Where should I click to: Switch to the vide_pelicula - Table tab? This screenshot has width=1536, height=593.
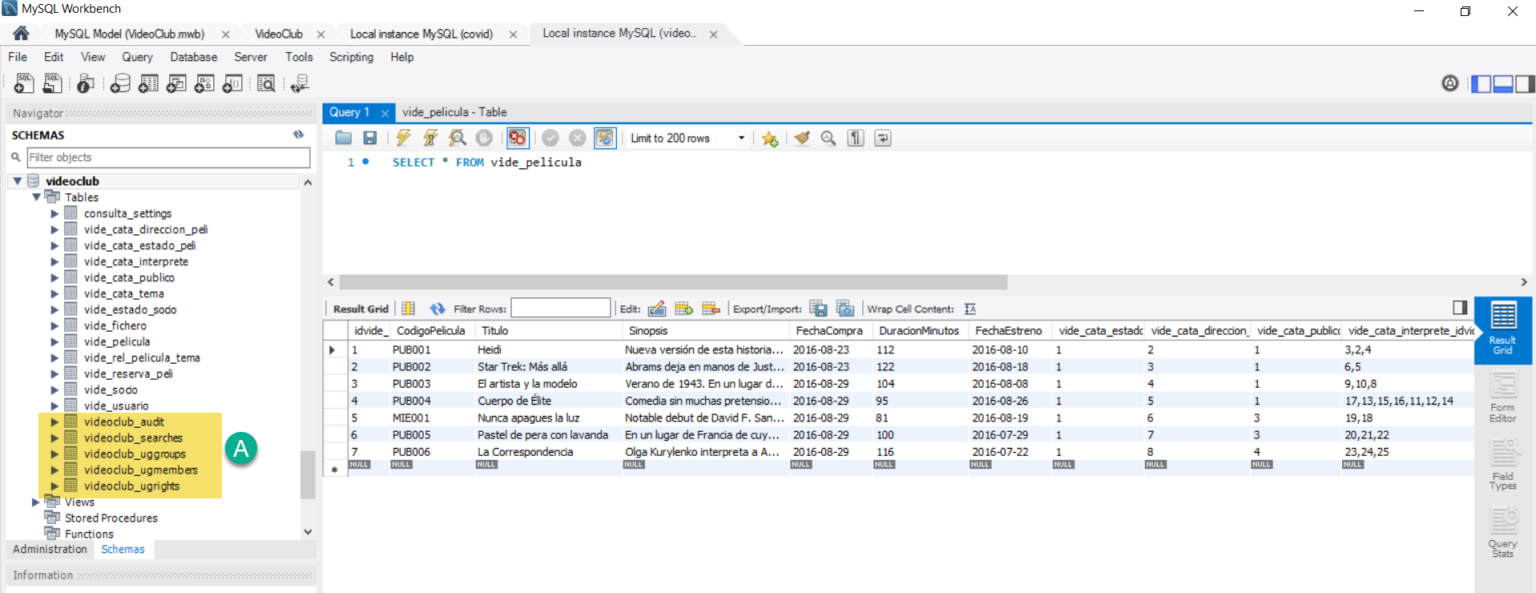tap(454, 112)
